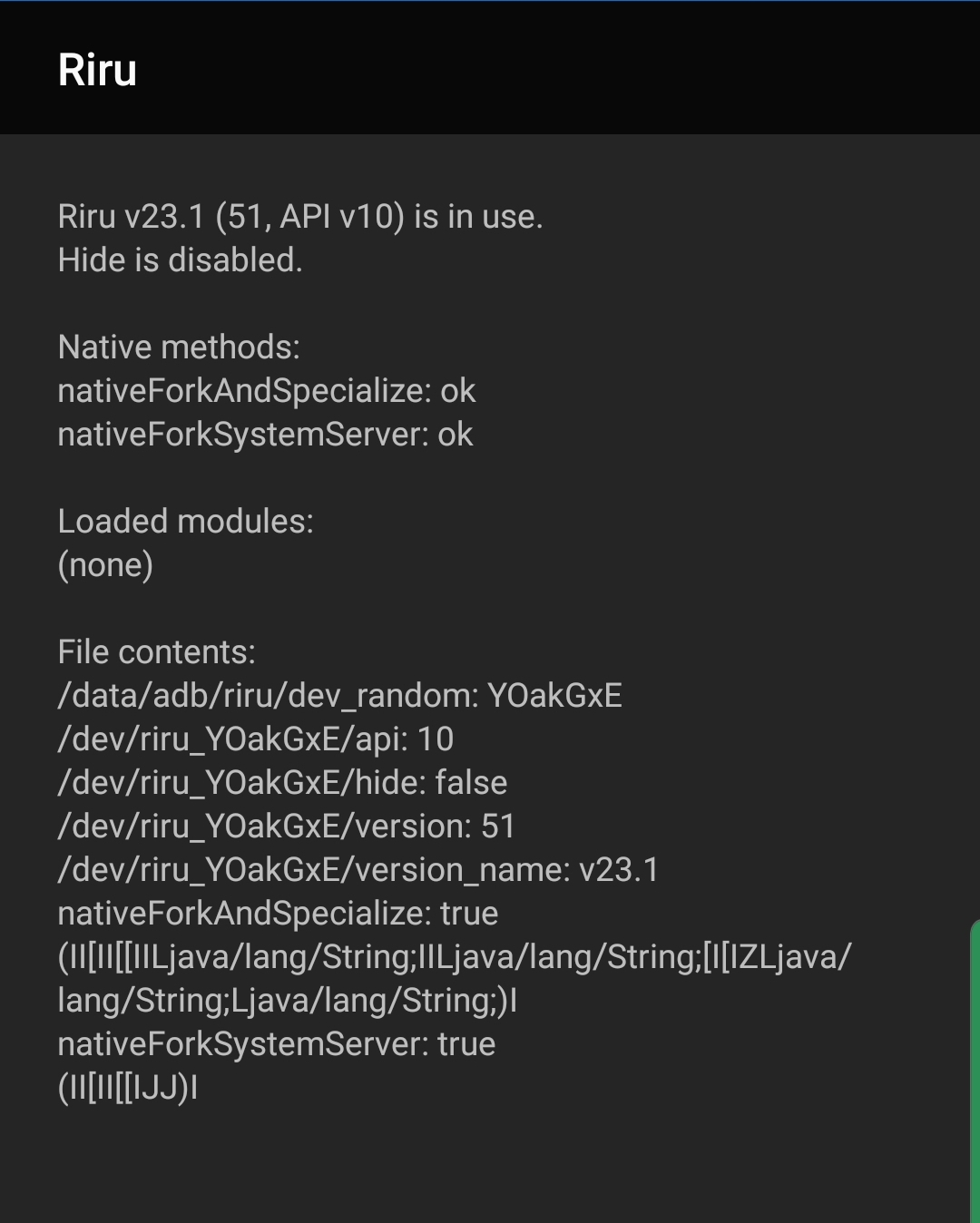Click the 'Loaded modules:' section header
This screenshot has width=980, height=1223.
(x=184, y=521)
